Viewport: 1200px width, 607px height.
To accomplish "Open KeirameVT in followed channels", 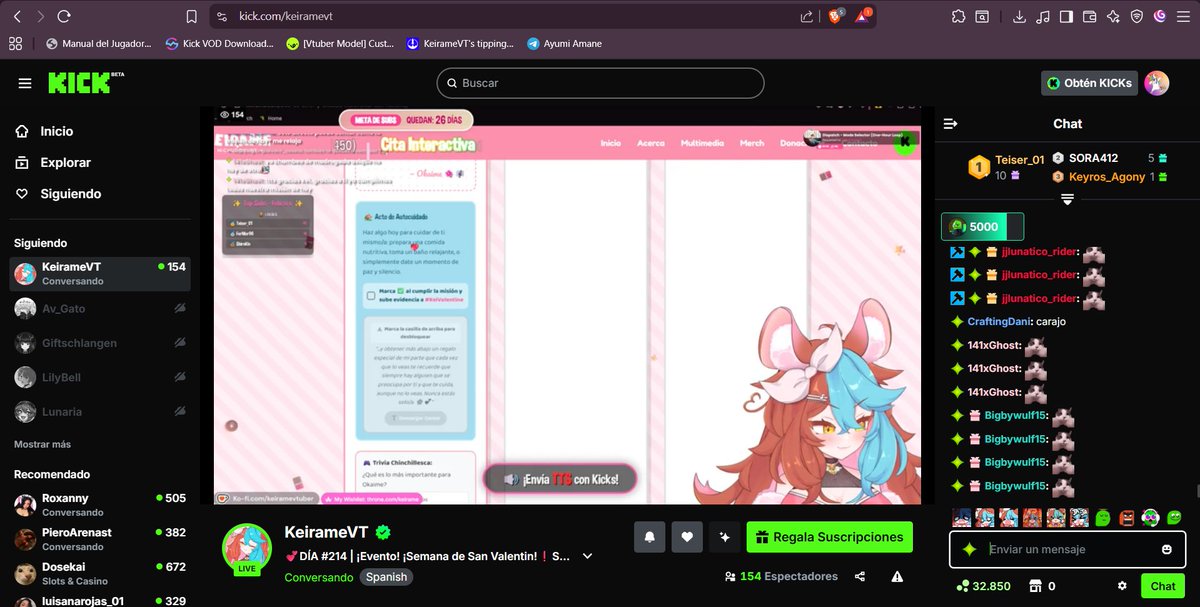I will pos(100,274).
